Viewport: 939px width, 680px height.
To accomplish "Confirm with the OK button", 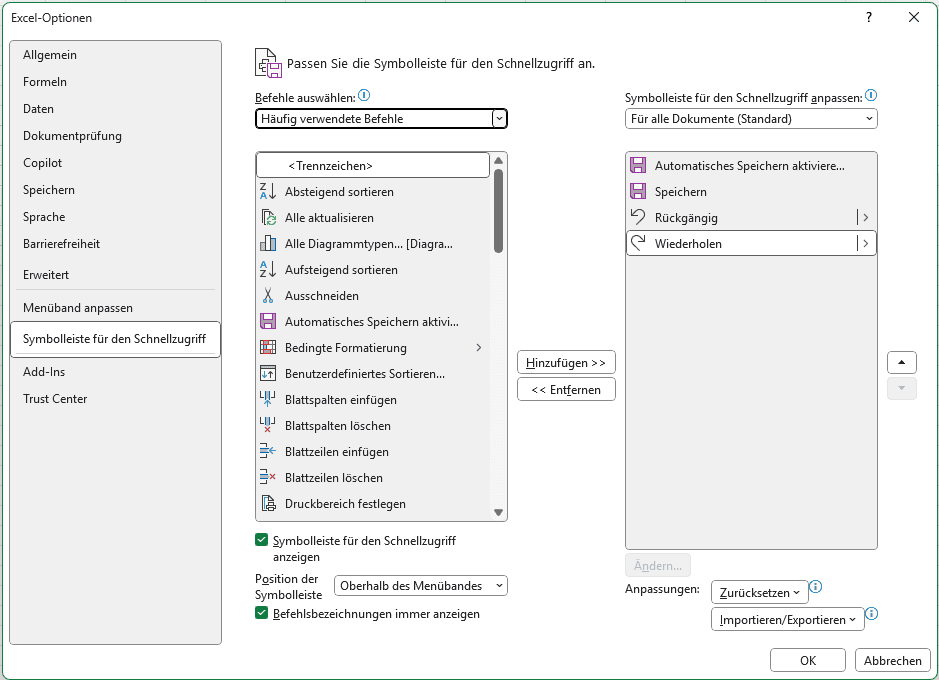I will 808,660.
